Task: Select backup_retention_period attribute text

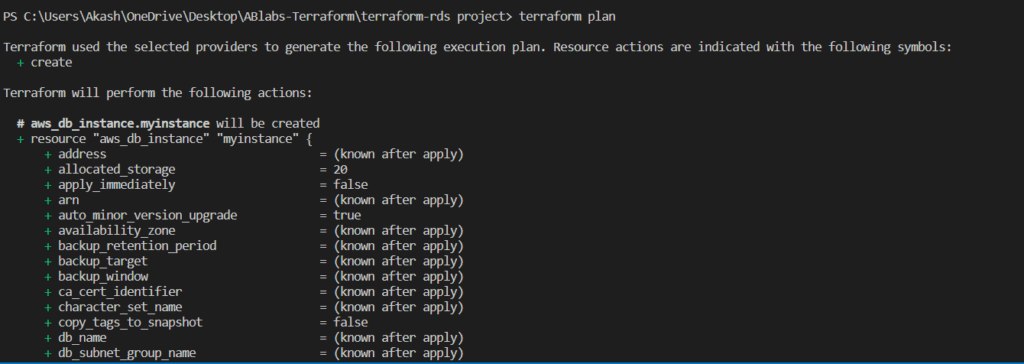Action: [x=137, y=246]
